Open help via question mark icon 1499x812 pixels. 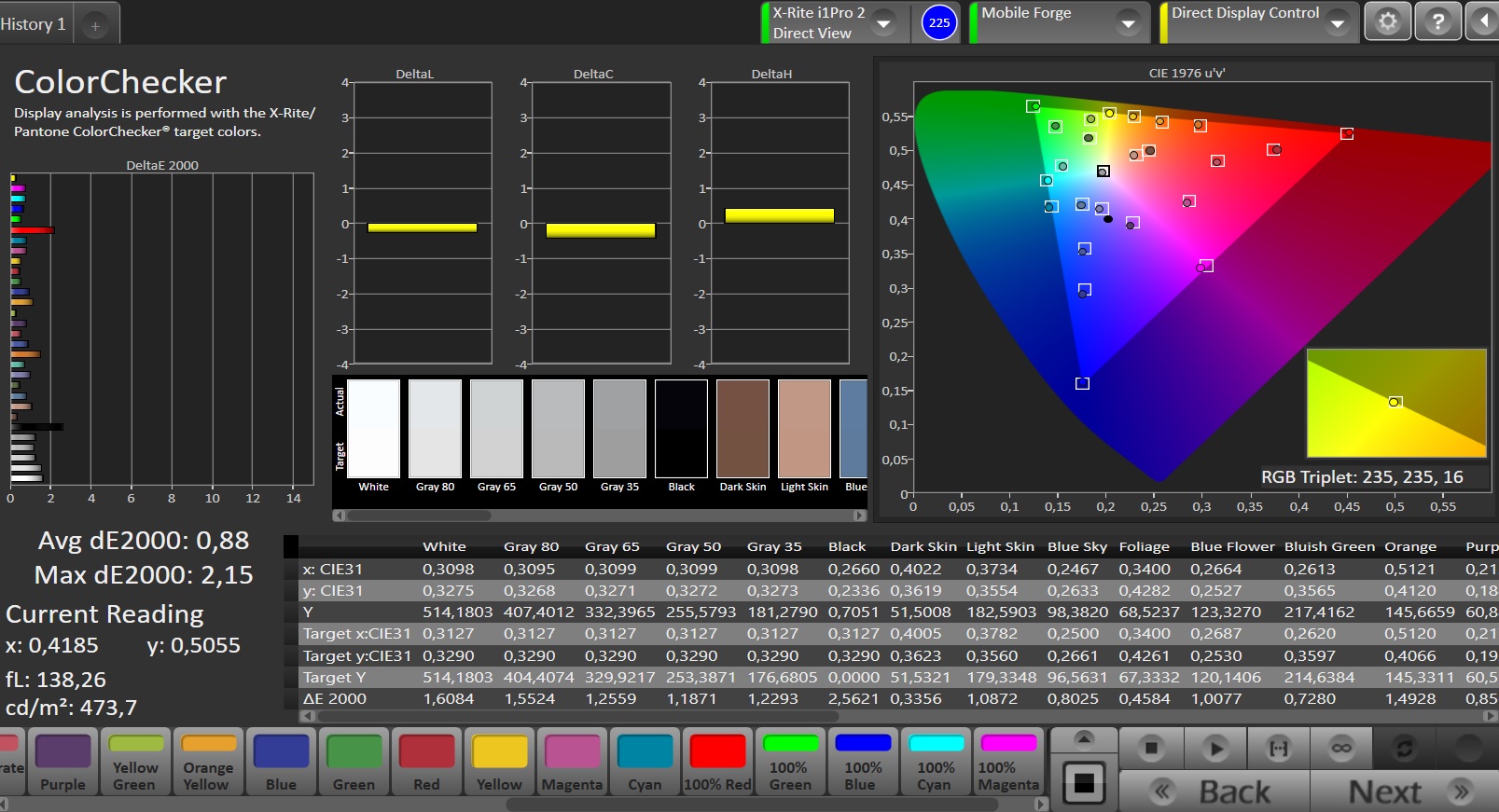coord(1437,21)
